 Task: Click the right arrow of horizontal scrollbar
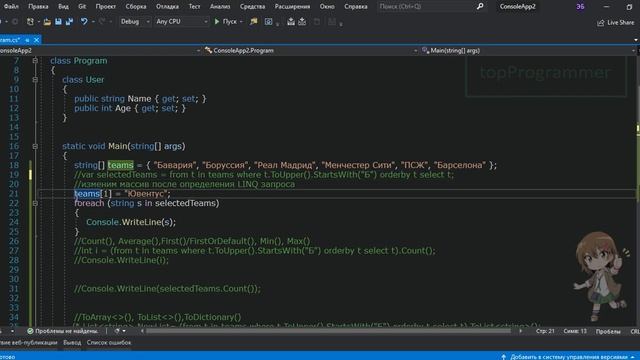click(520, 331)
